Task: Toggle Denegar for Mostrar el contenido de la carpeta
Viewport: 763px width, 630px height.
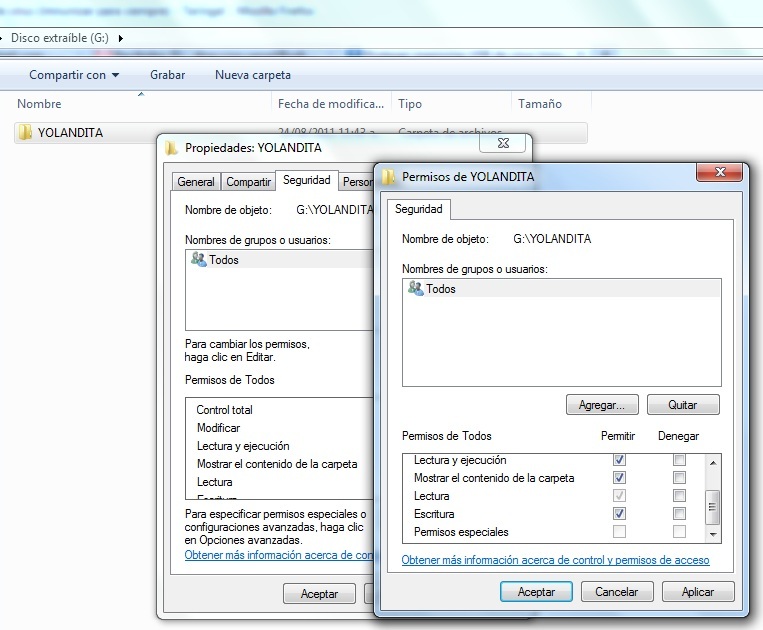Action: tap(679, 477)
